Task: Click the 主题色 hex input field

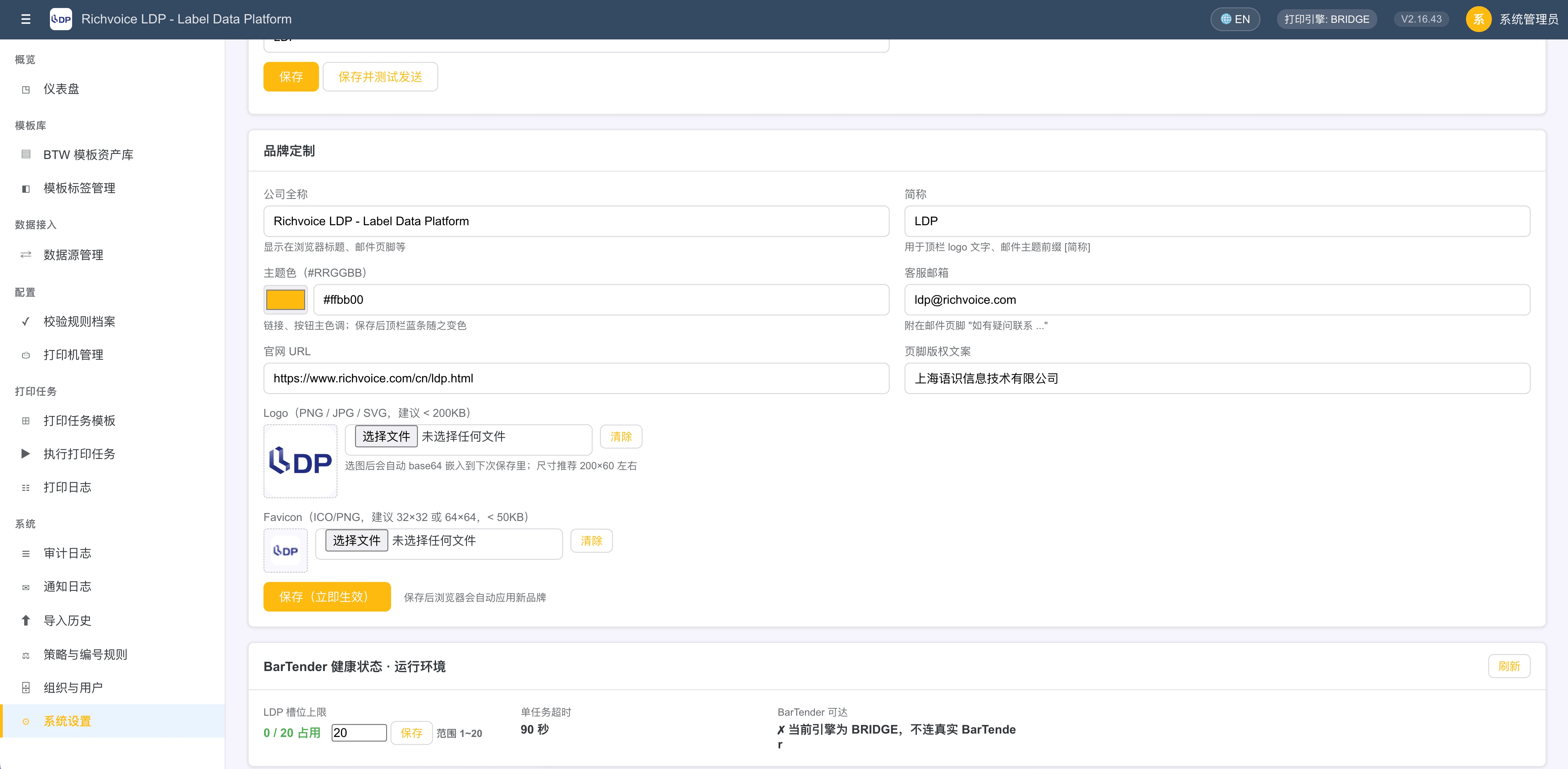Action: click(x=601, y=300)
